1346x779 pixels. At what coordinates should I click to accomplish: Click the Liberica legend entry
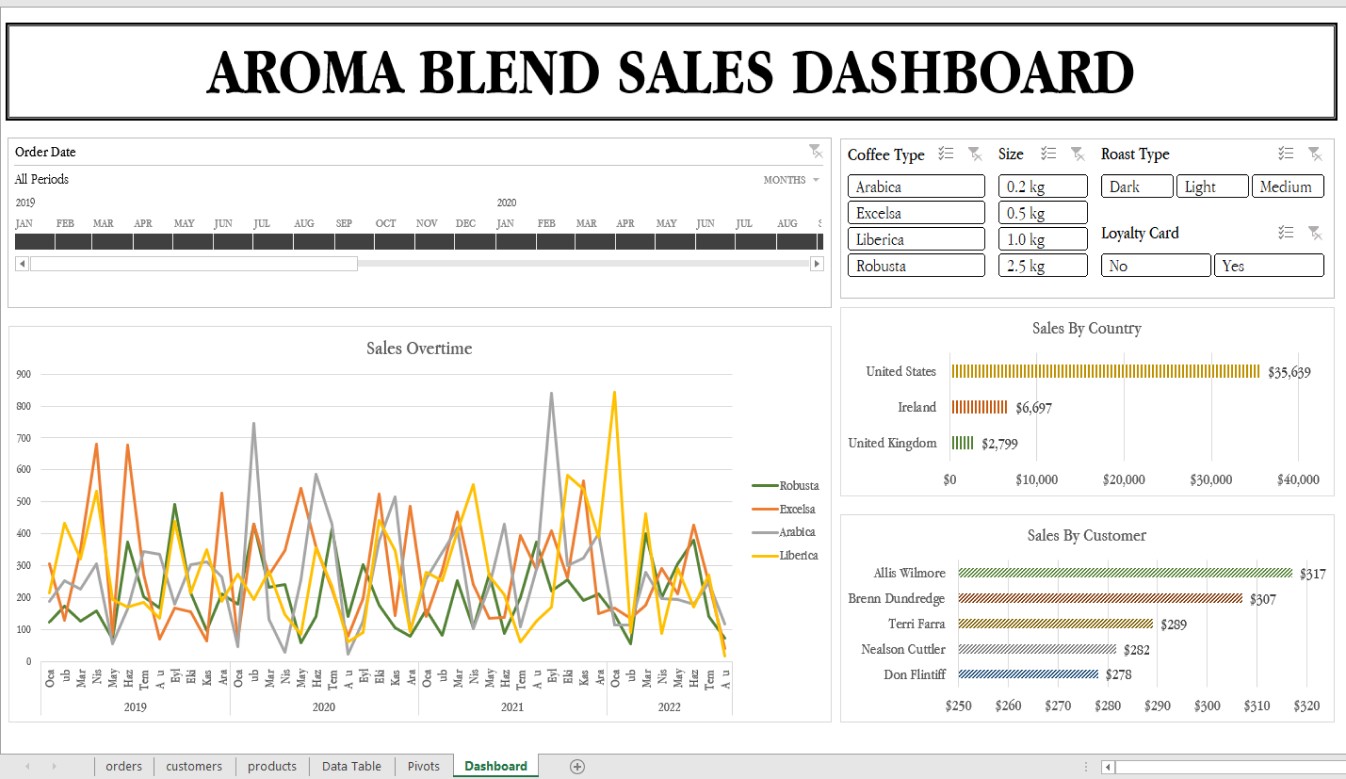[785, 555]
